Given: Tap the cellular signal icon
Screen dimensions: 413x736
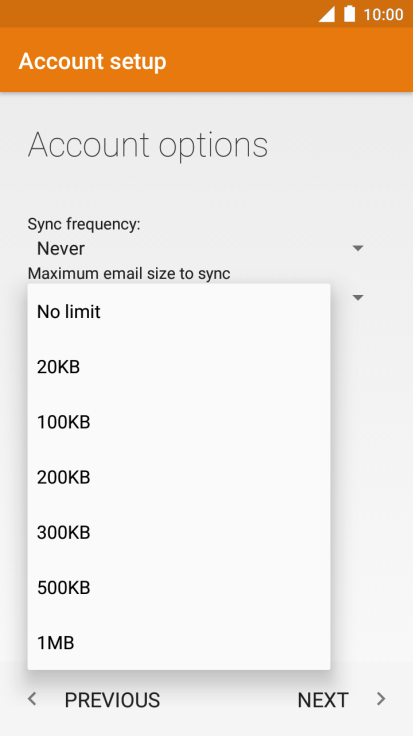Looking at the screenshot, I should coord(327,14).
